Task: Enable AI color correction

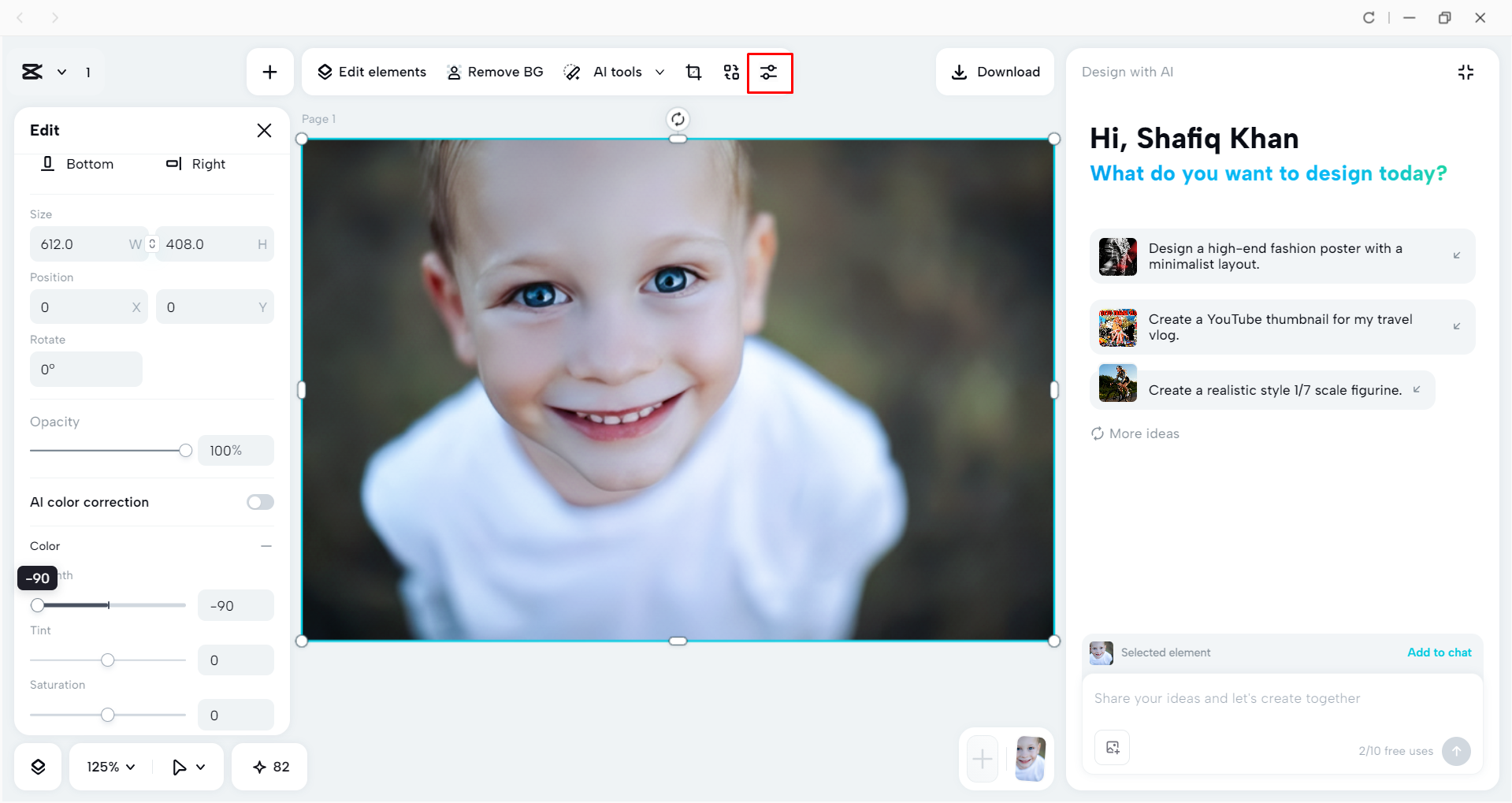Action: (x=260, y=502)
